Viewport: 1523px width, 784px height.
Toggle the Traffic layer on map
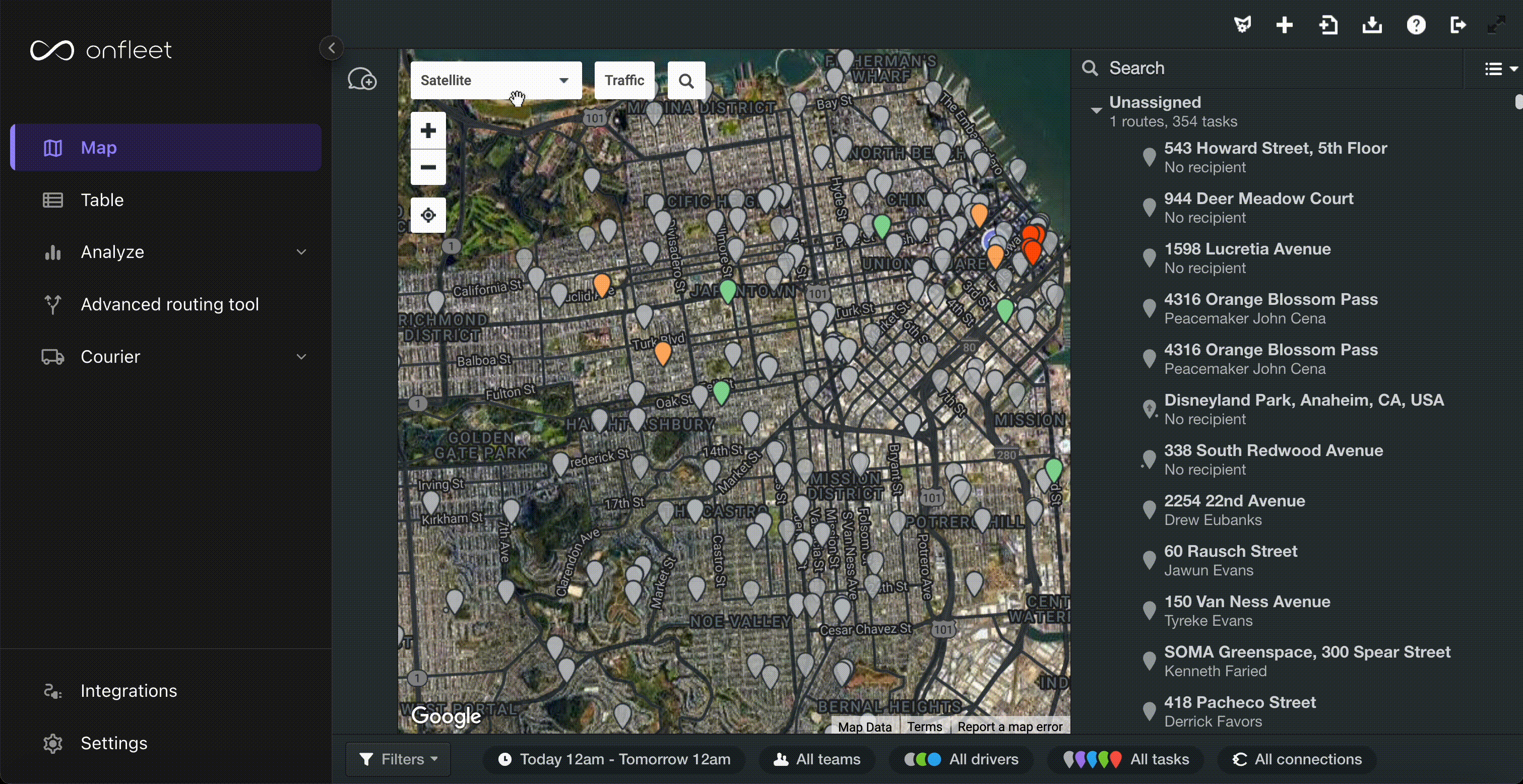click(624, 81)
